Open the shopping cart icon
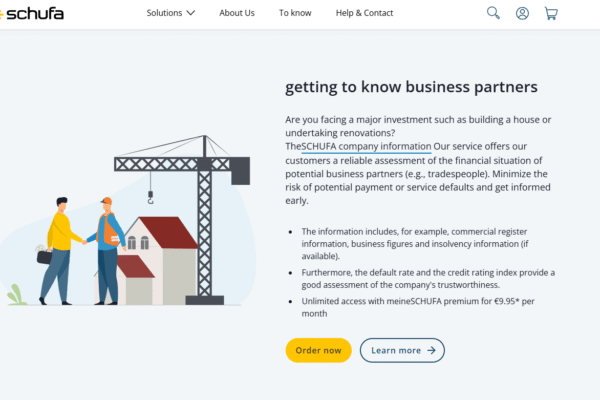 [551, 13]
